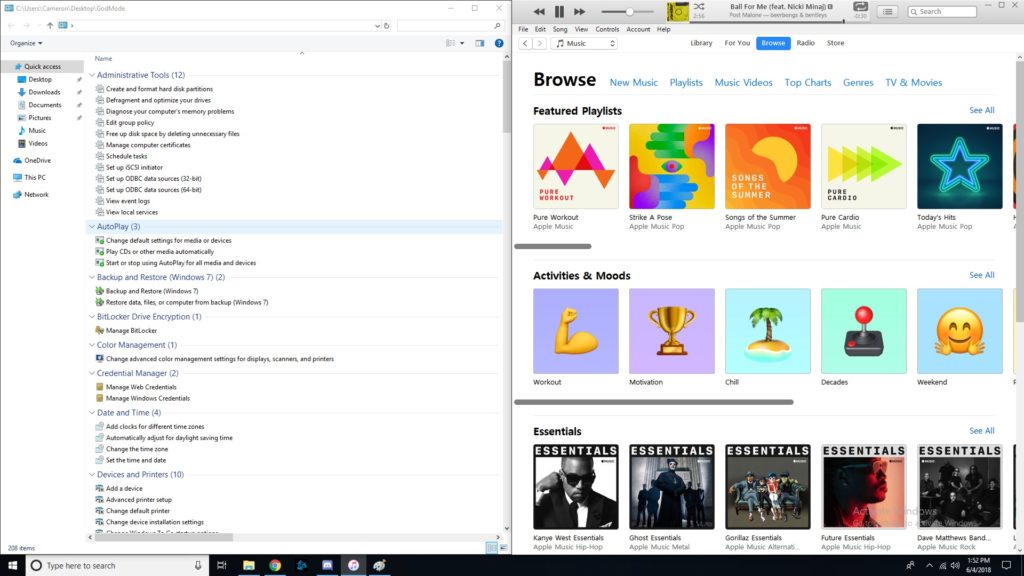Toggle the repeat button in iTunes
Screen dimensions: 1024x576
click(x=860, y=7)
